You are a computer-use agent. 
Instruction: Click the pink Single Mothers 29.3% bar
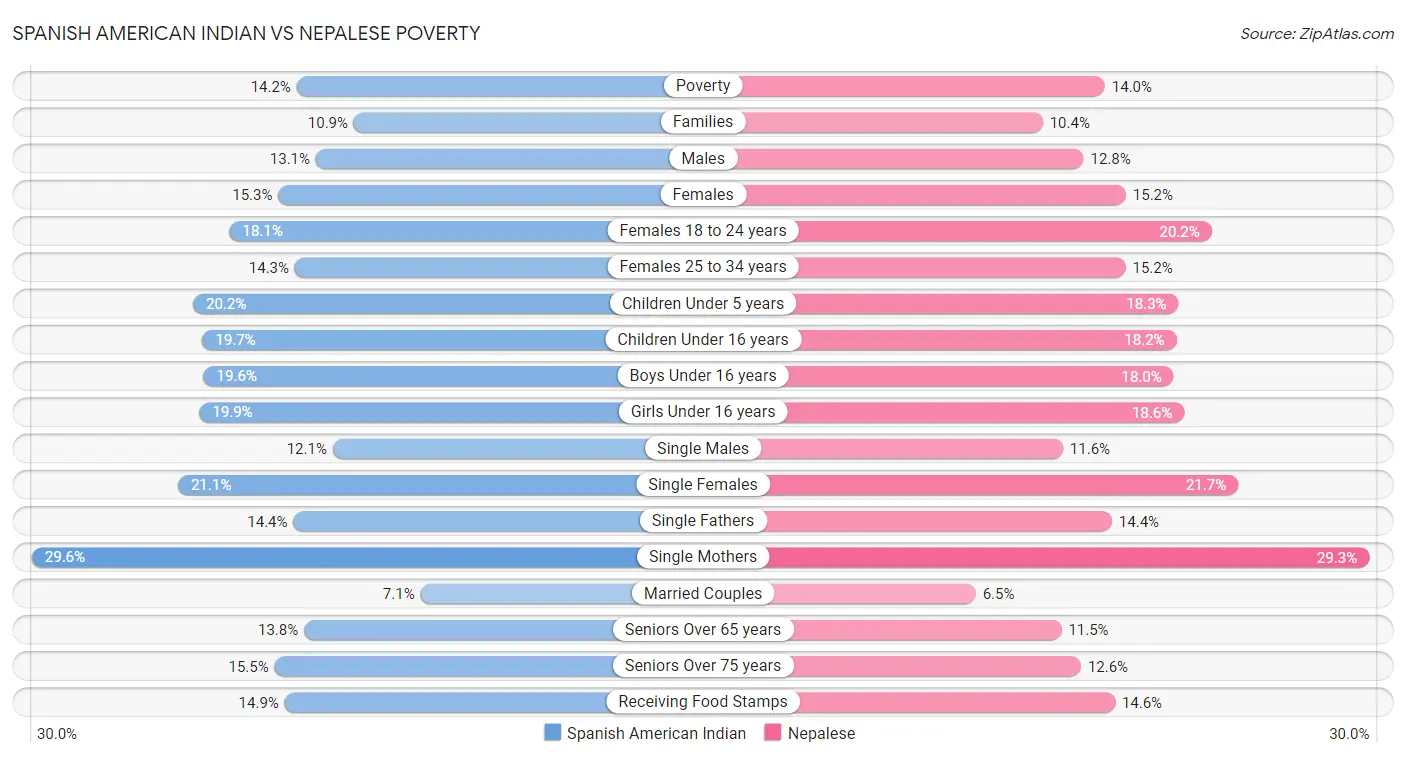click(1060, 557)
